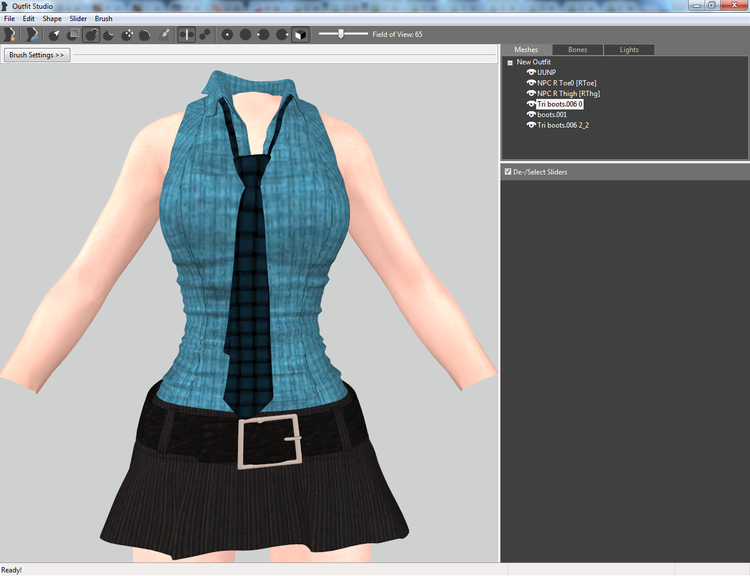
Task: Select NPC R Toe0 [RToe] mesh
Action: (x=567, y=83)
